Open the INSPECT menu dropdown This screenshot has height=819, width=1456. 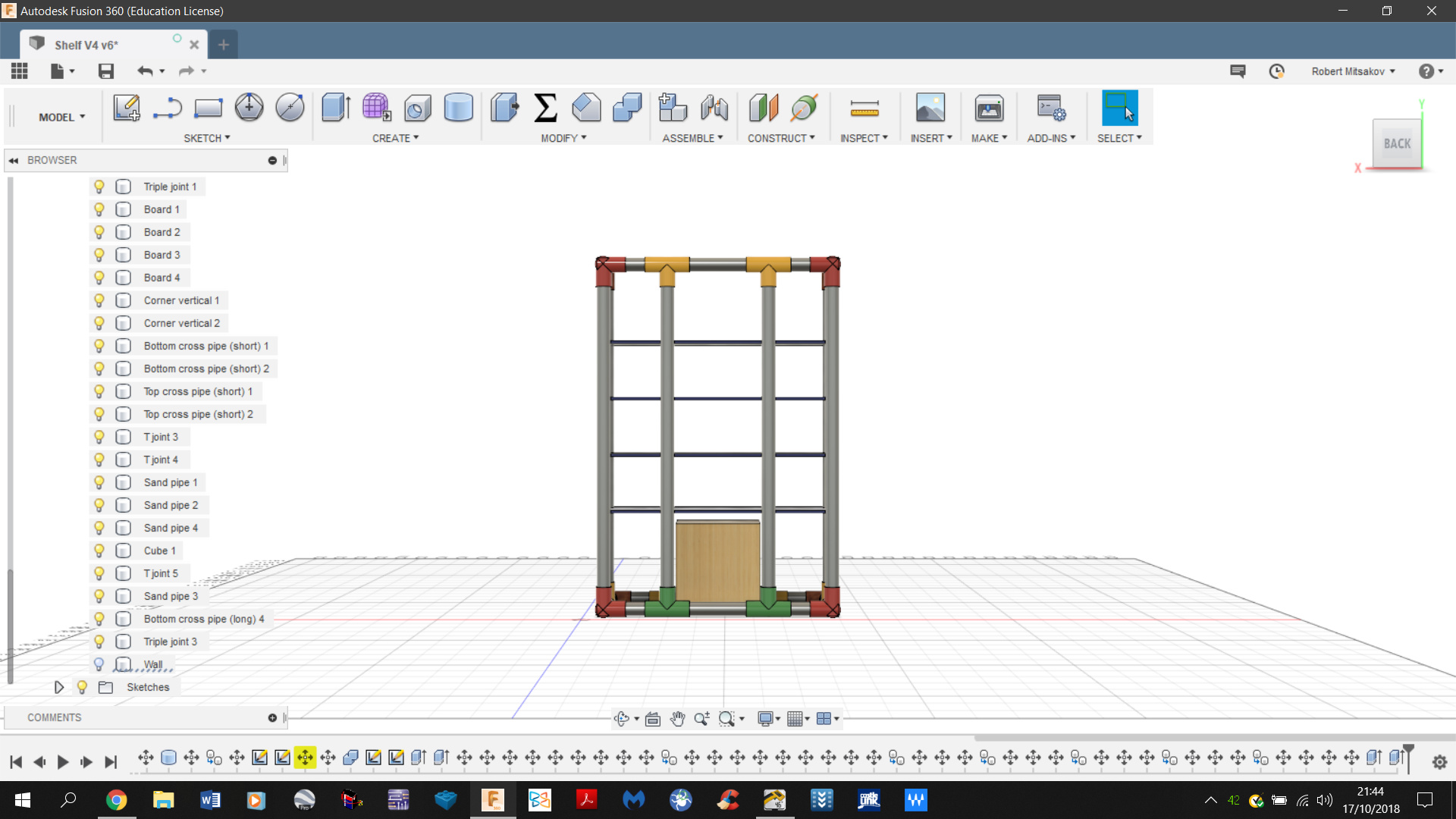pyautogui.click(x=864, y=138)
